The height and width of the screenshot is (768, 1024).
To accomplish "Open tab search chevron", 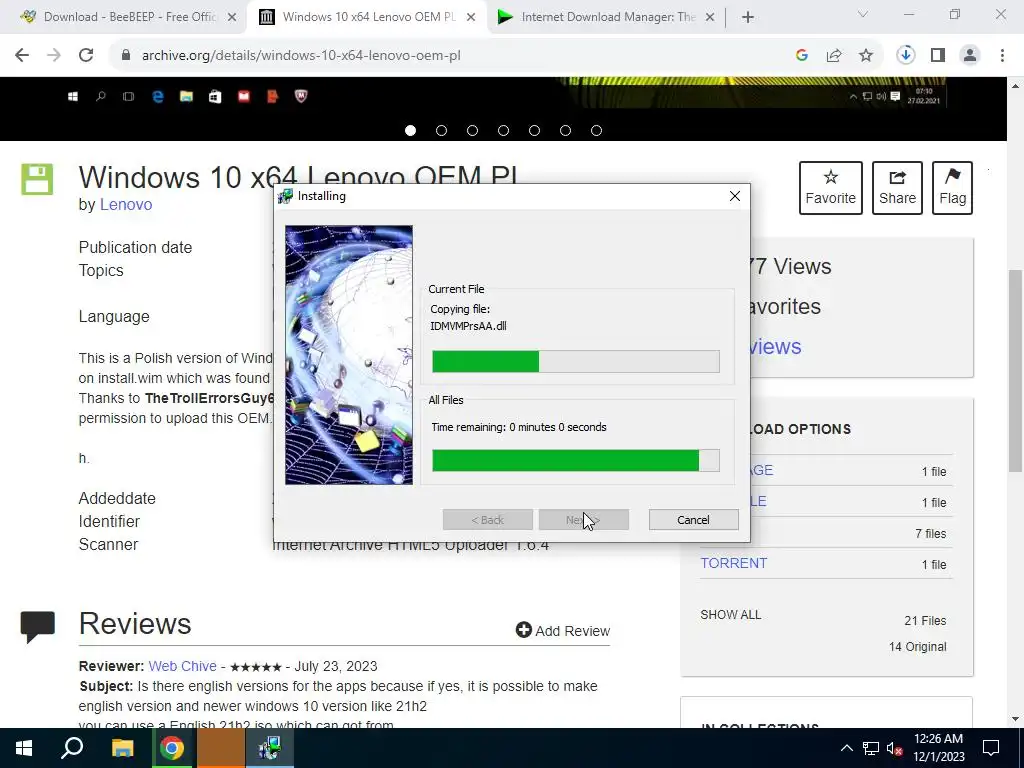I will pos(863,14).
